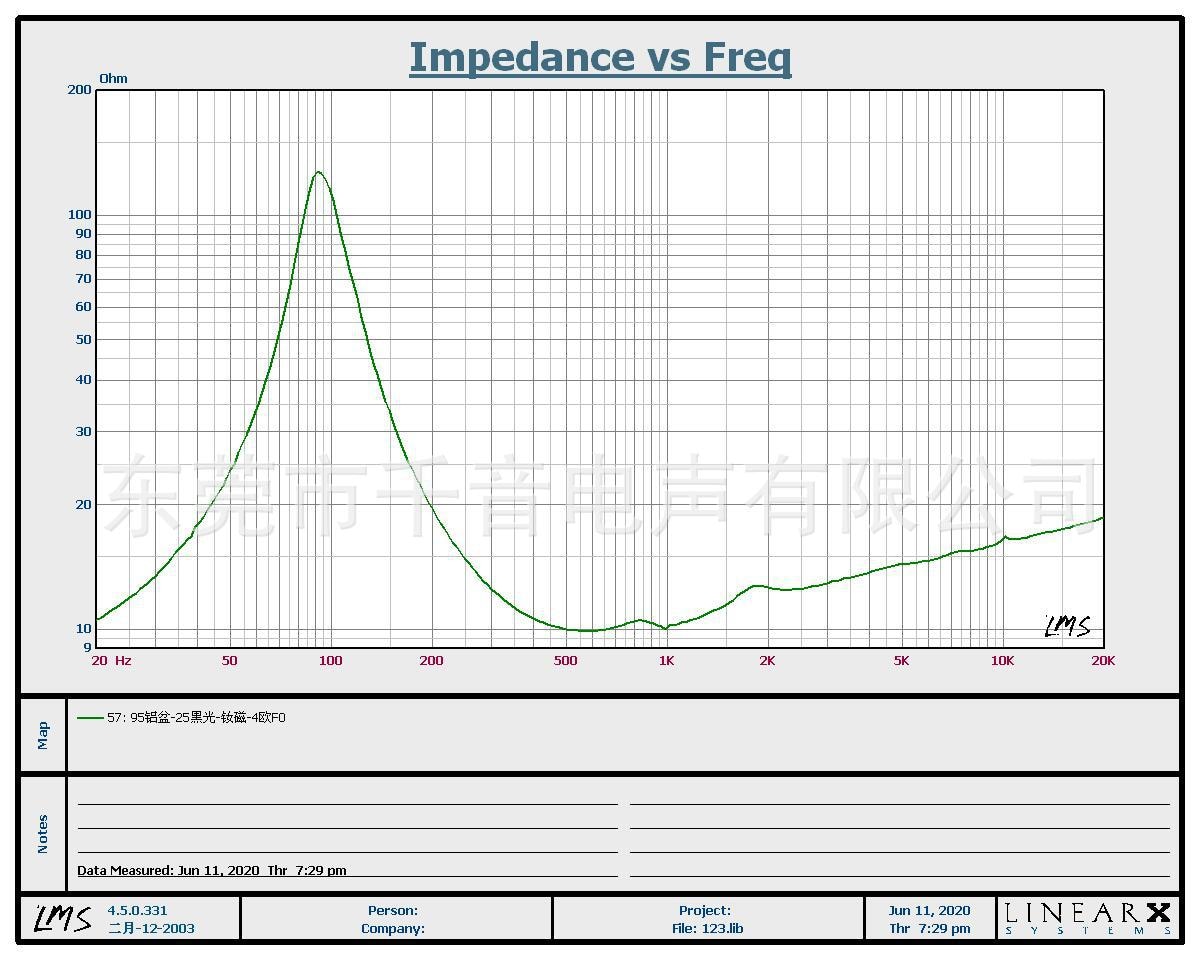The width and height of the screenshot is (1200, 960).
Task: Click the Impedance vs Freq title
Action: point(600,58)
